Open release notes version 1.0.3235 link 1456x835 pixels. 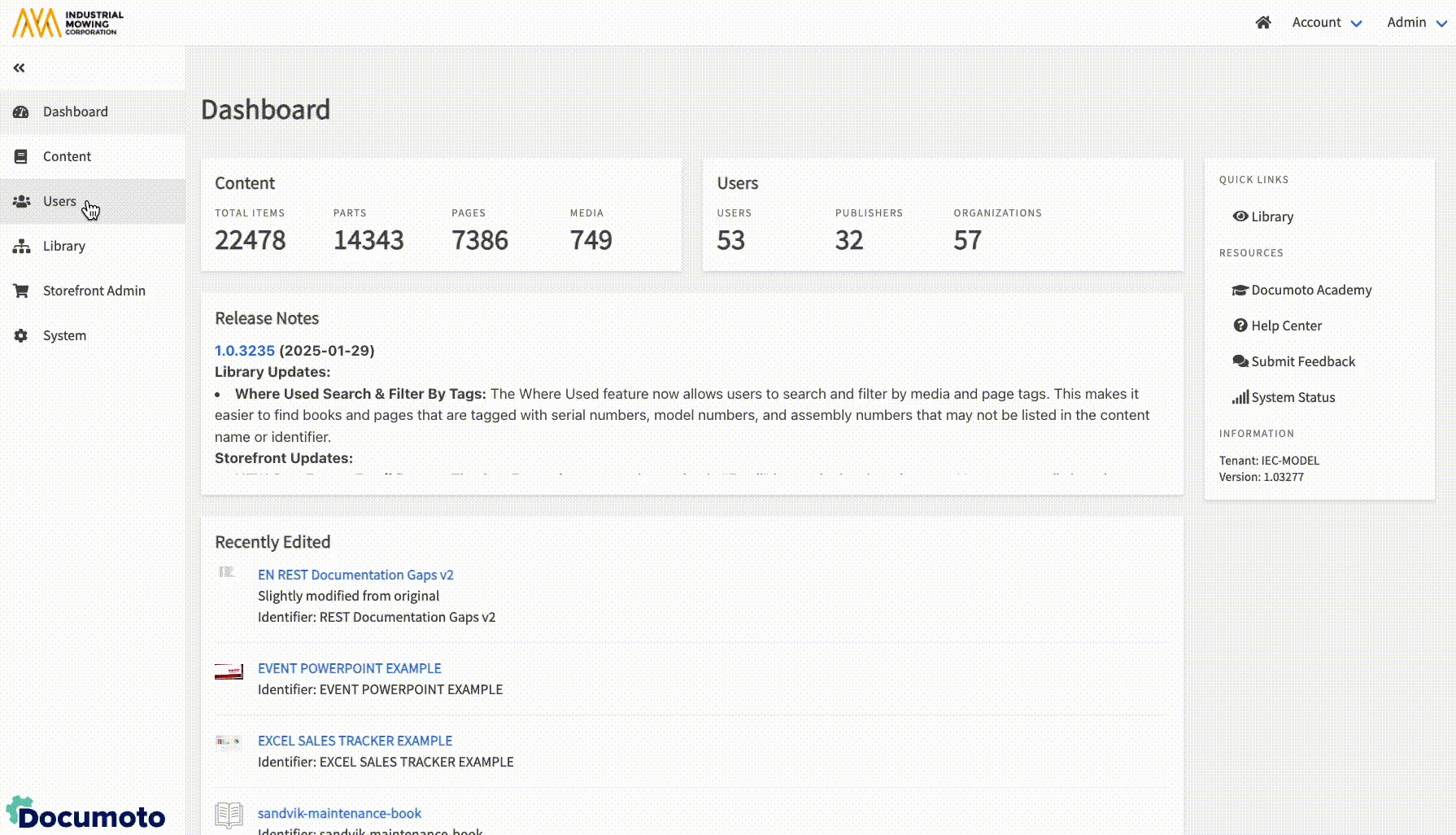click(x=244, y=351)
